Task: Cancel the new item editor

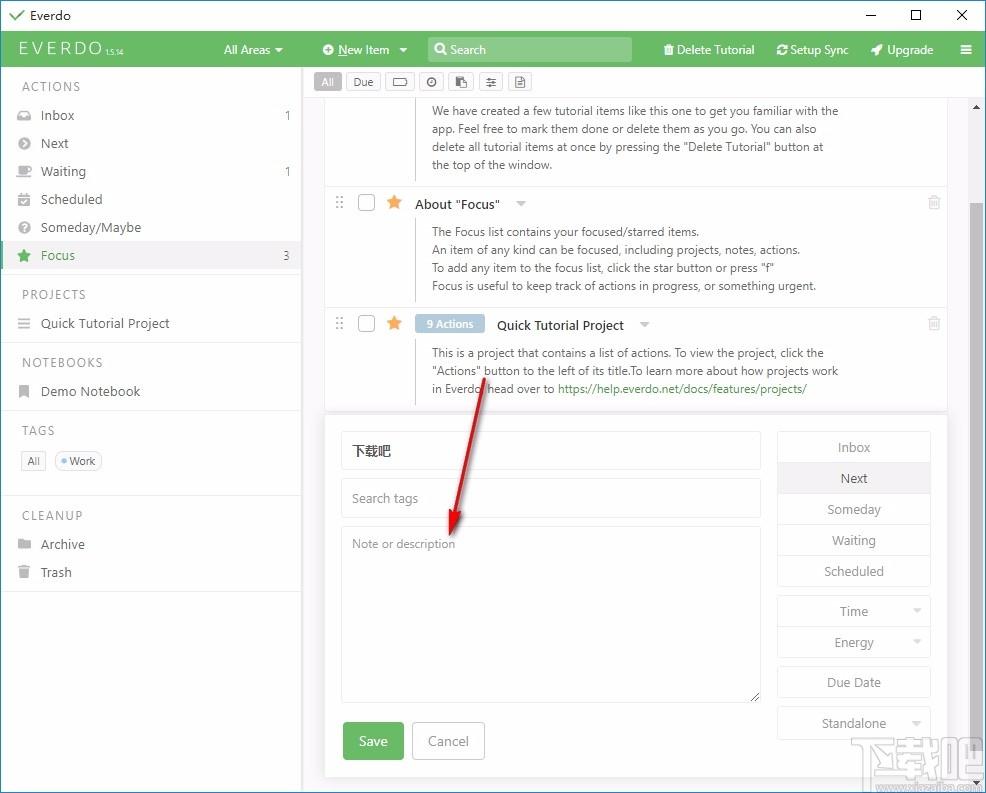Action: coord(448,741)
